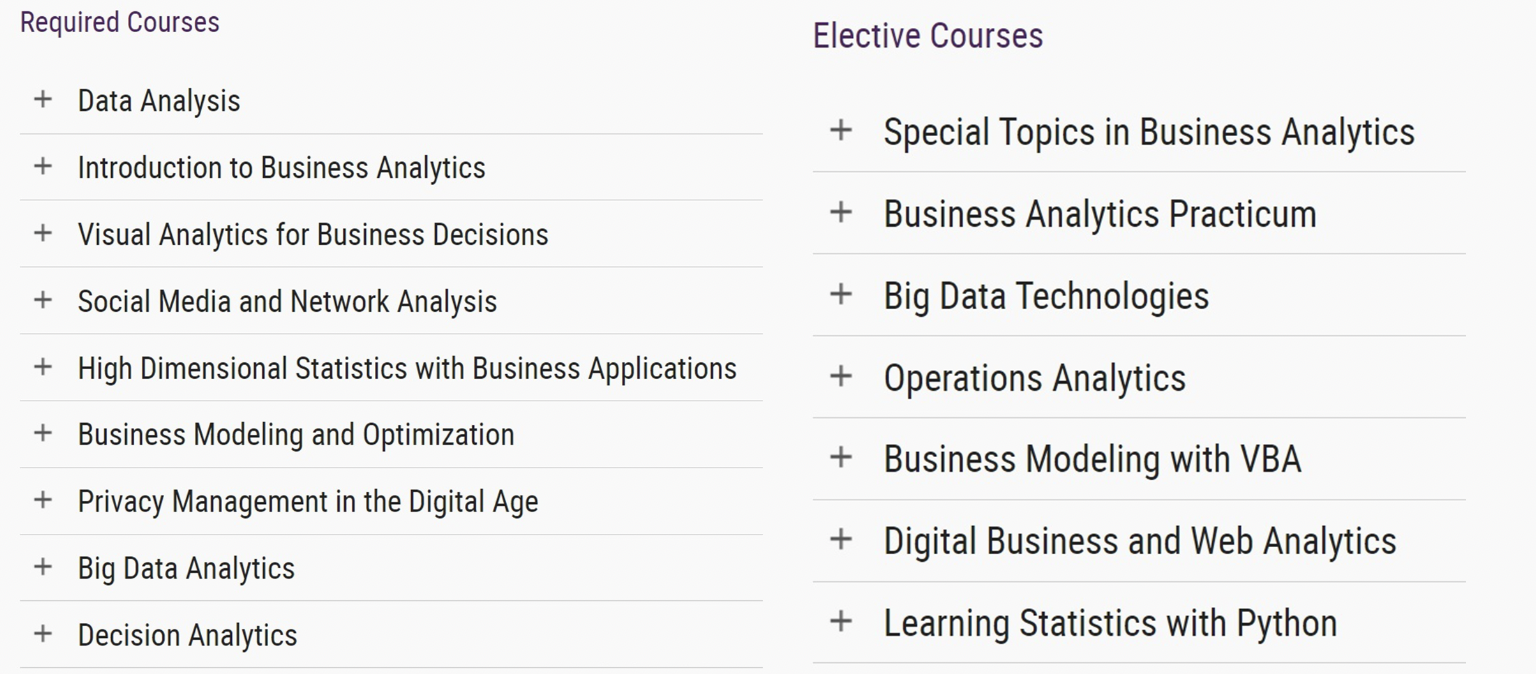Expand High Dimensional Statistics with Business Applications
The image size is (1536, 674).
(x=391, y=368)
